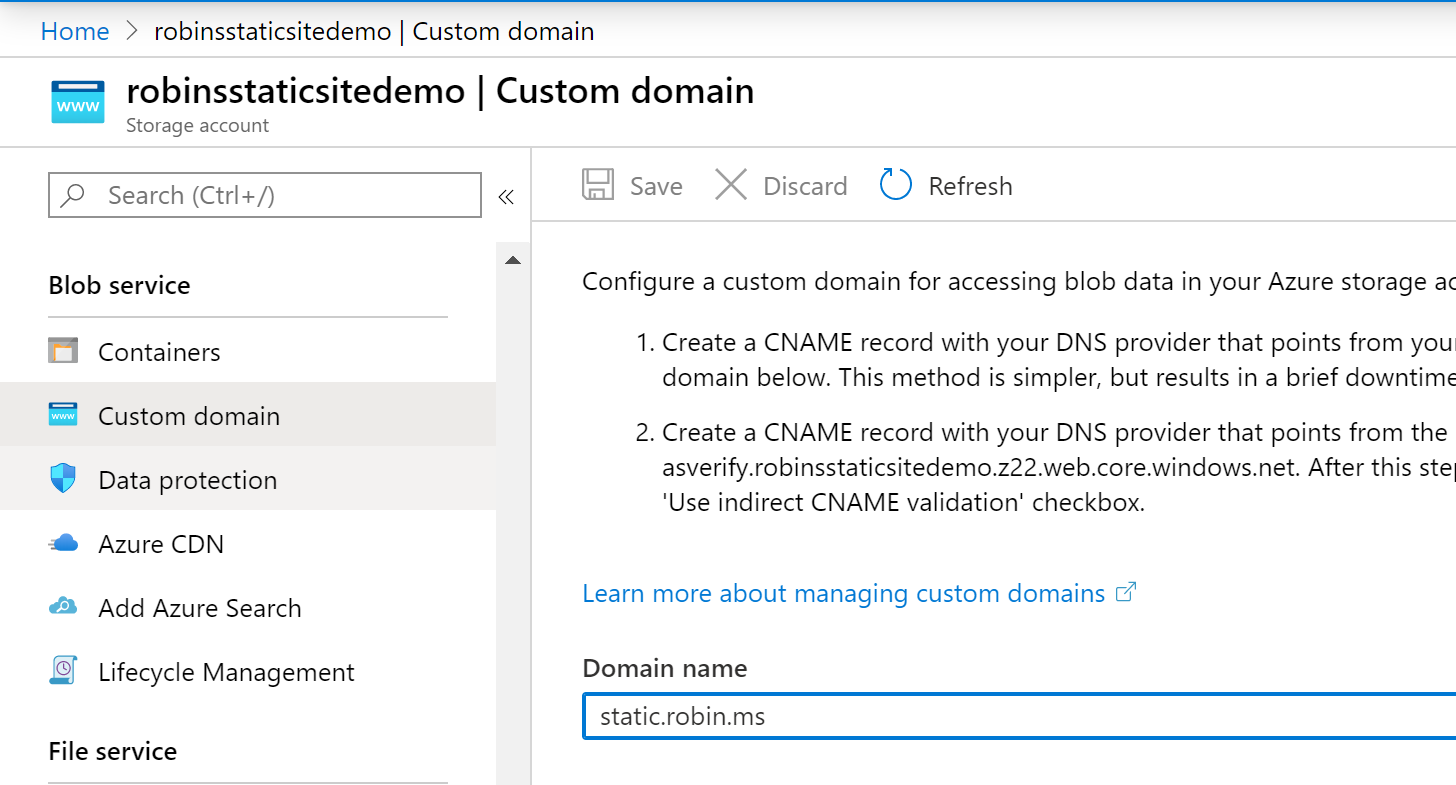Viewport: 1456px width, 785px height.
Task: Click the www storage account icon in the header
Action: [77, 101]
